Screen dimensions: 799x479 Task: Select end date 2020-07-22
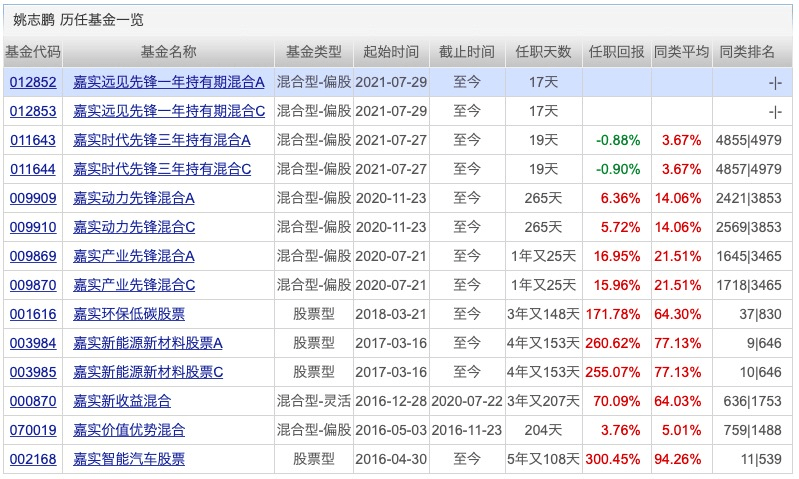[467, 402]
